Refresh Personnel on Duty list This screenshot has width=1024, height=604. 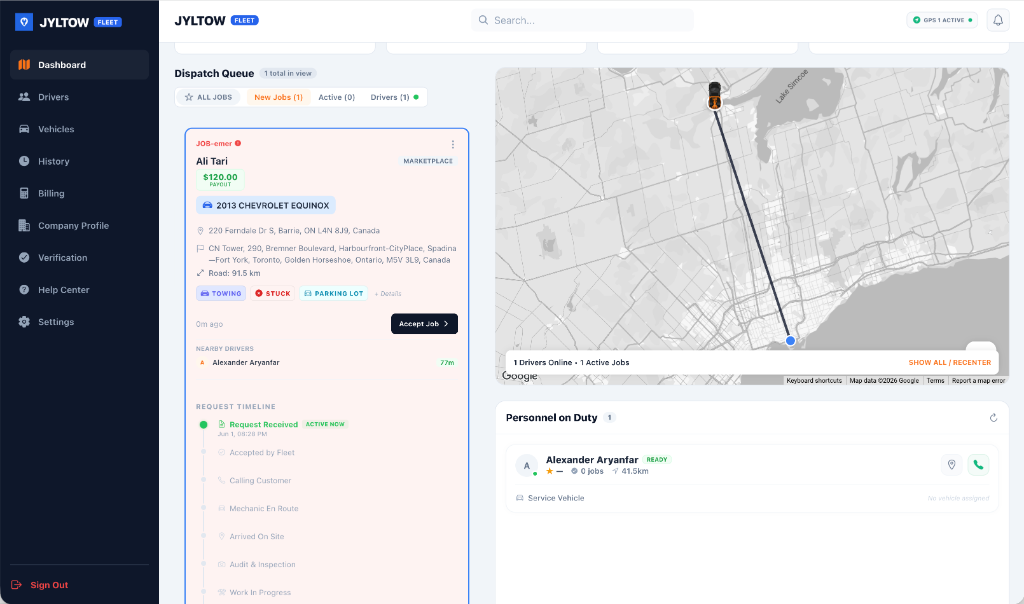[x=993, y=418]
